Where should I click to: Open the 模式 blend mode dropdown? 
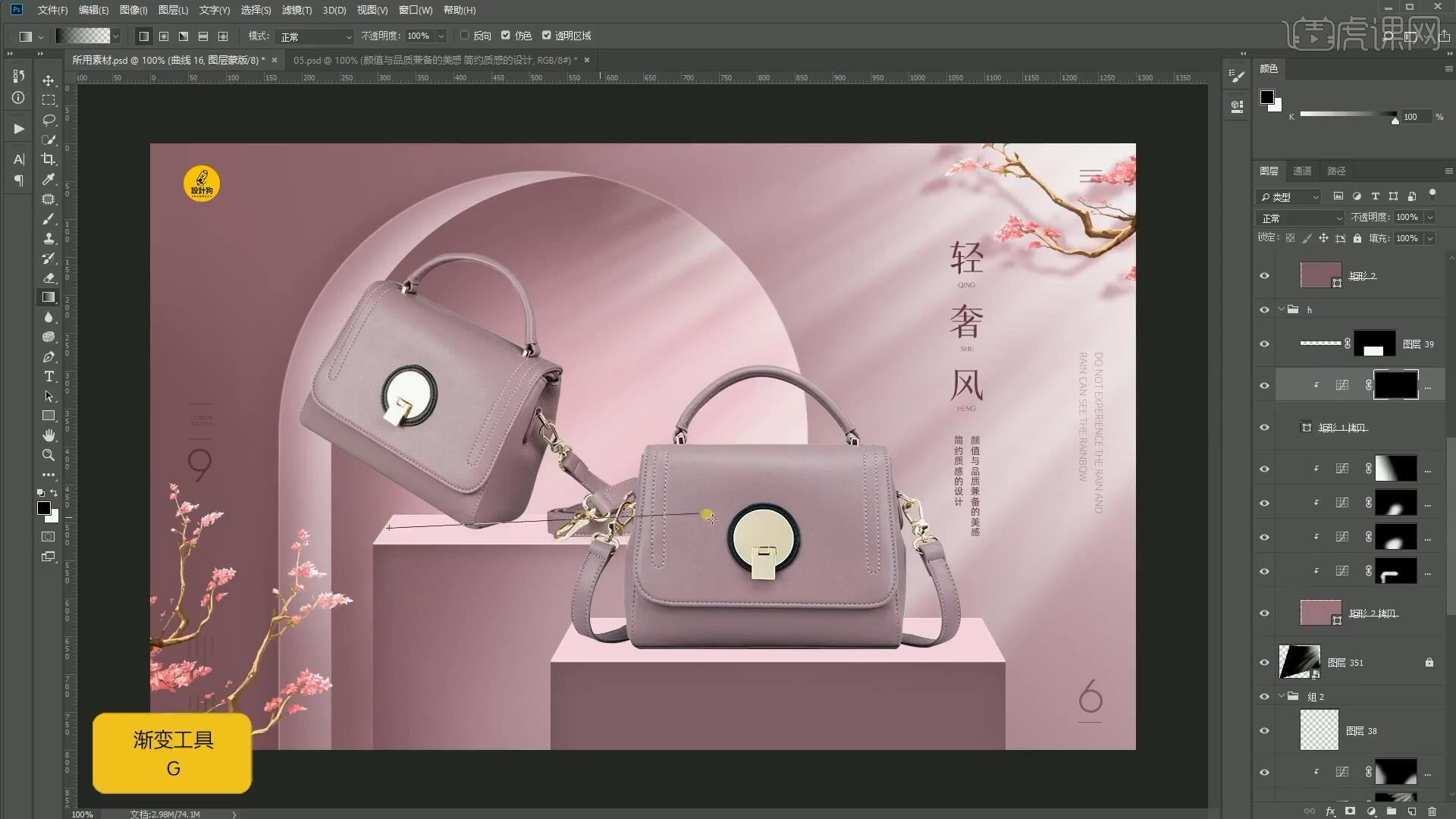pos(315,36)
